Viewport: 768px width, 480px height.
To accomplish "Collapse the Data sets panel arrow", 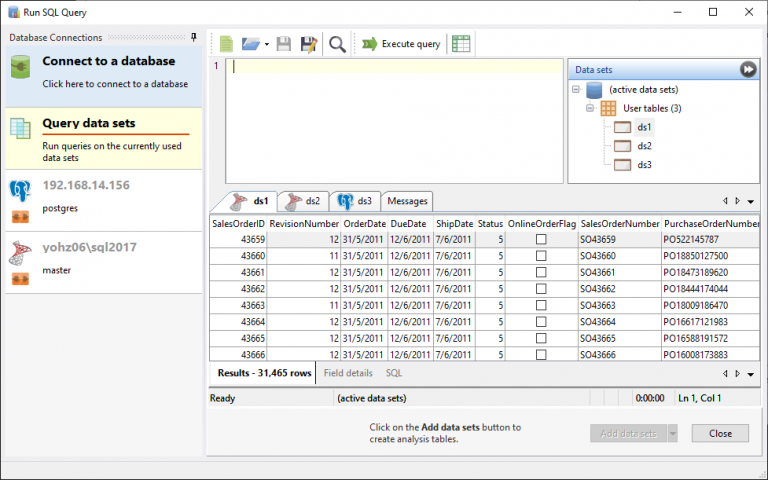I will click(x=748, y=70).
